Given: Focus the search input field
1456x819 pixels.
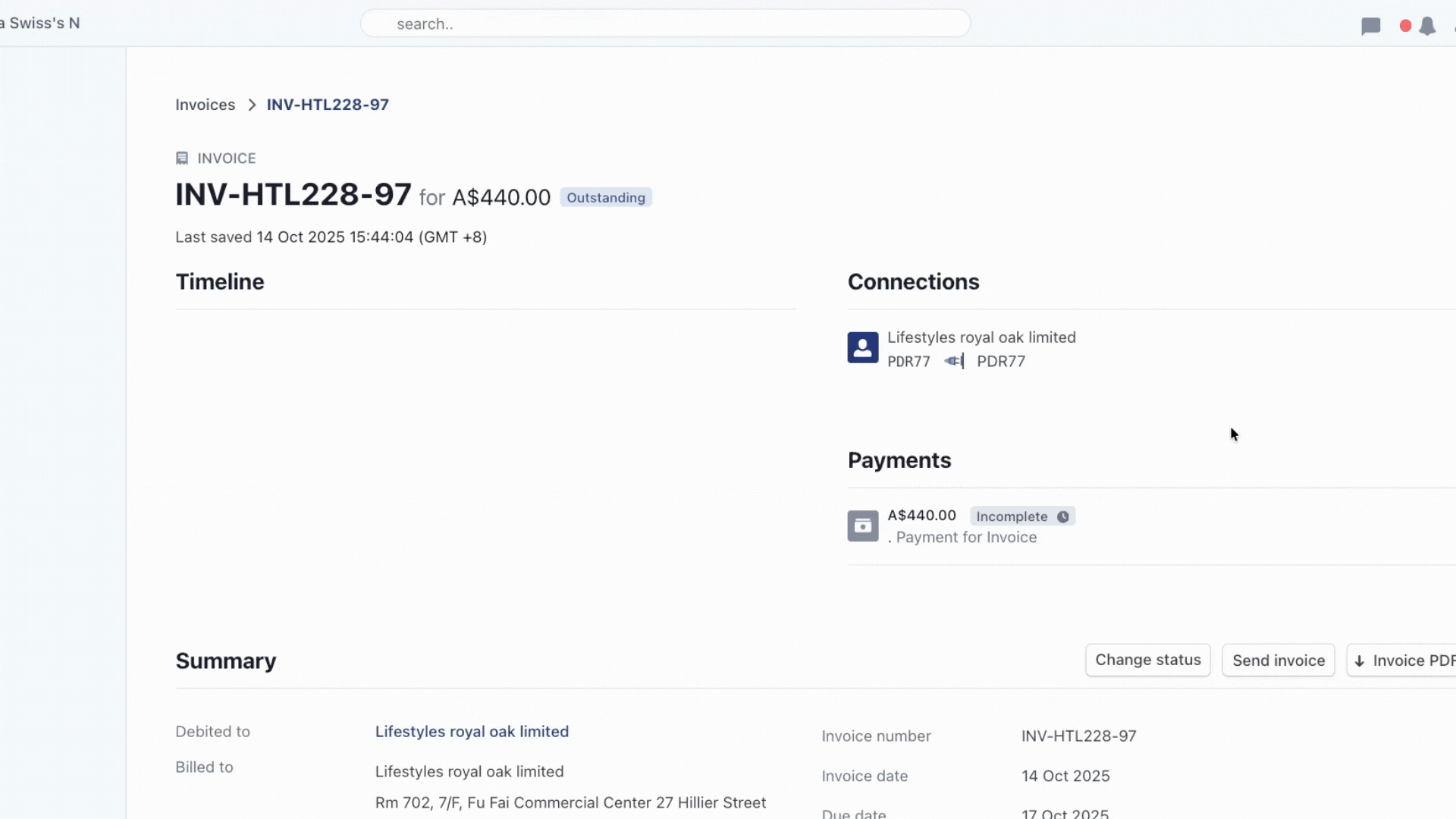Looking at the screenshot, I should 665,24.
